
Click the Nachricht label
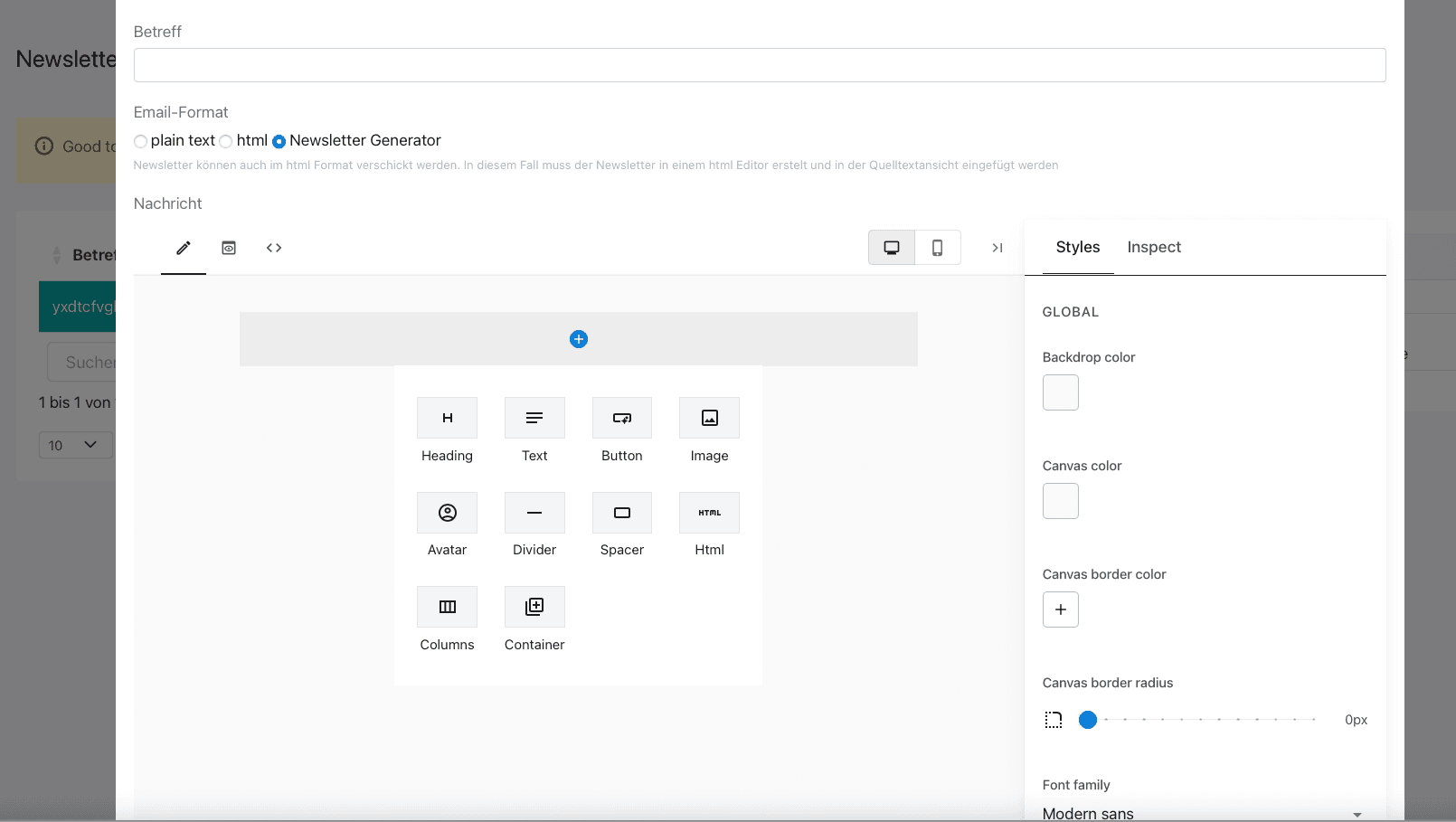click(x=168, y=203)
